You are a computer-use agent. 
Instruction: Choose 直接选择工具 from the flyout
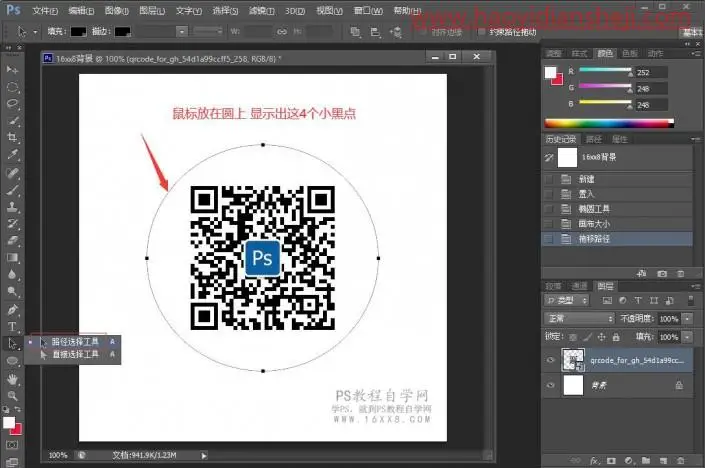click(x=76, y=355)
